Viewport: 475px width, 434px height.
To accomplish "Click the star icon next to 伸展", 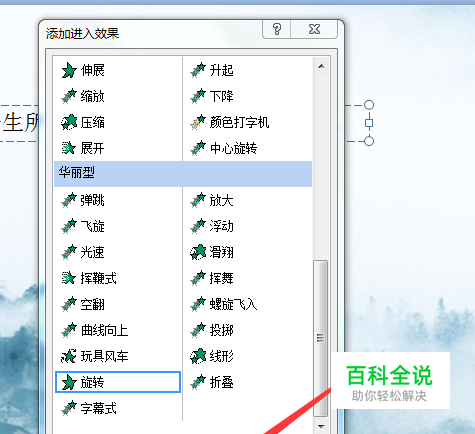I will [69, 70].
